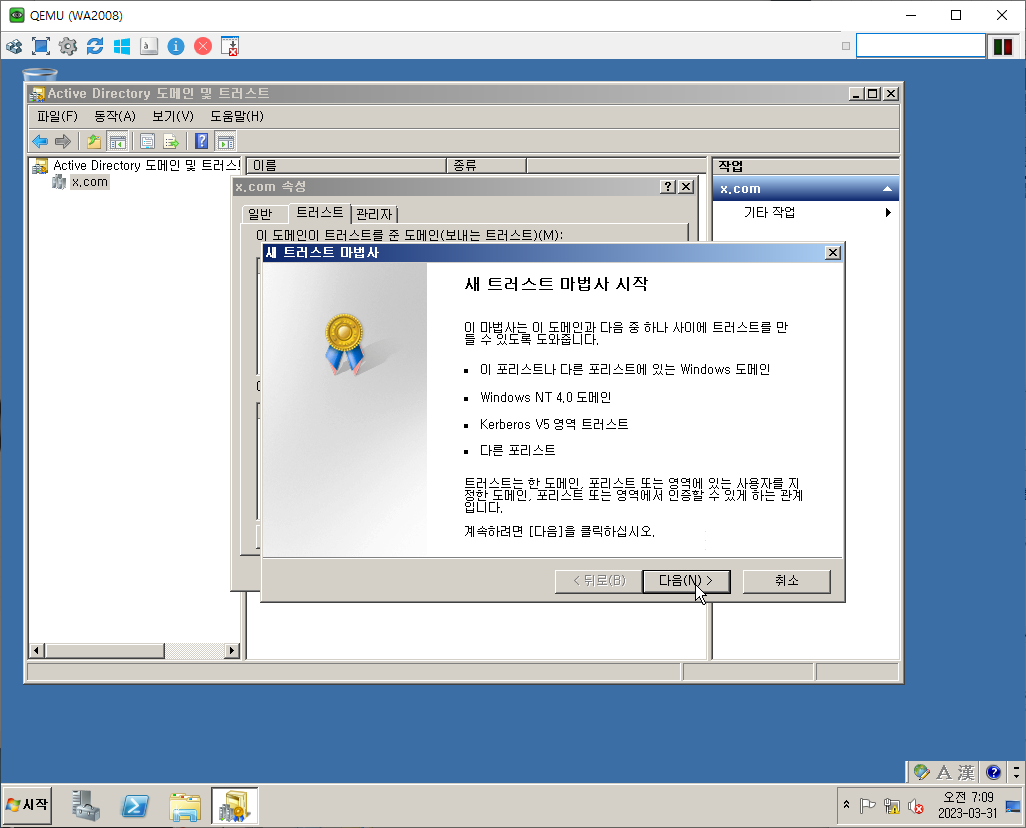Click the ? help button in x.com 속성
This screenshot has height=828, width=1026.
tap(667, 187)
